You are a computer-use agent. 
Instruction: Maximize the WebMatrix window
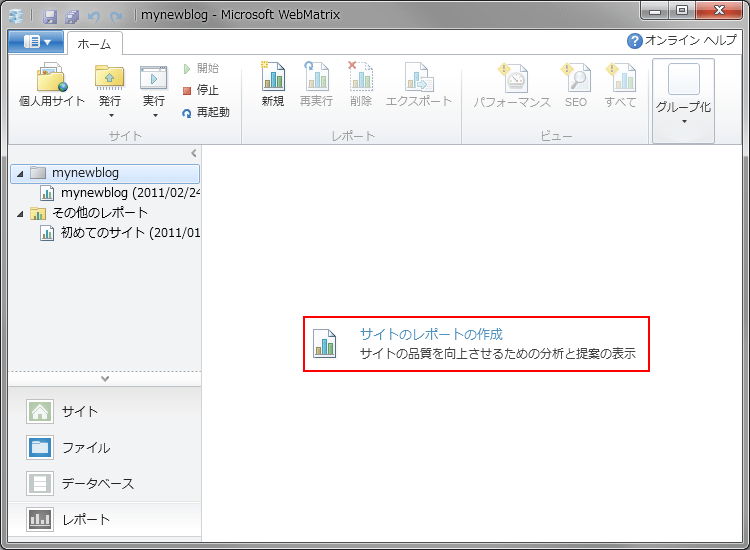click(x=682, y=11)
